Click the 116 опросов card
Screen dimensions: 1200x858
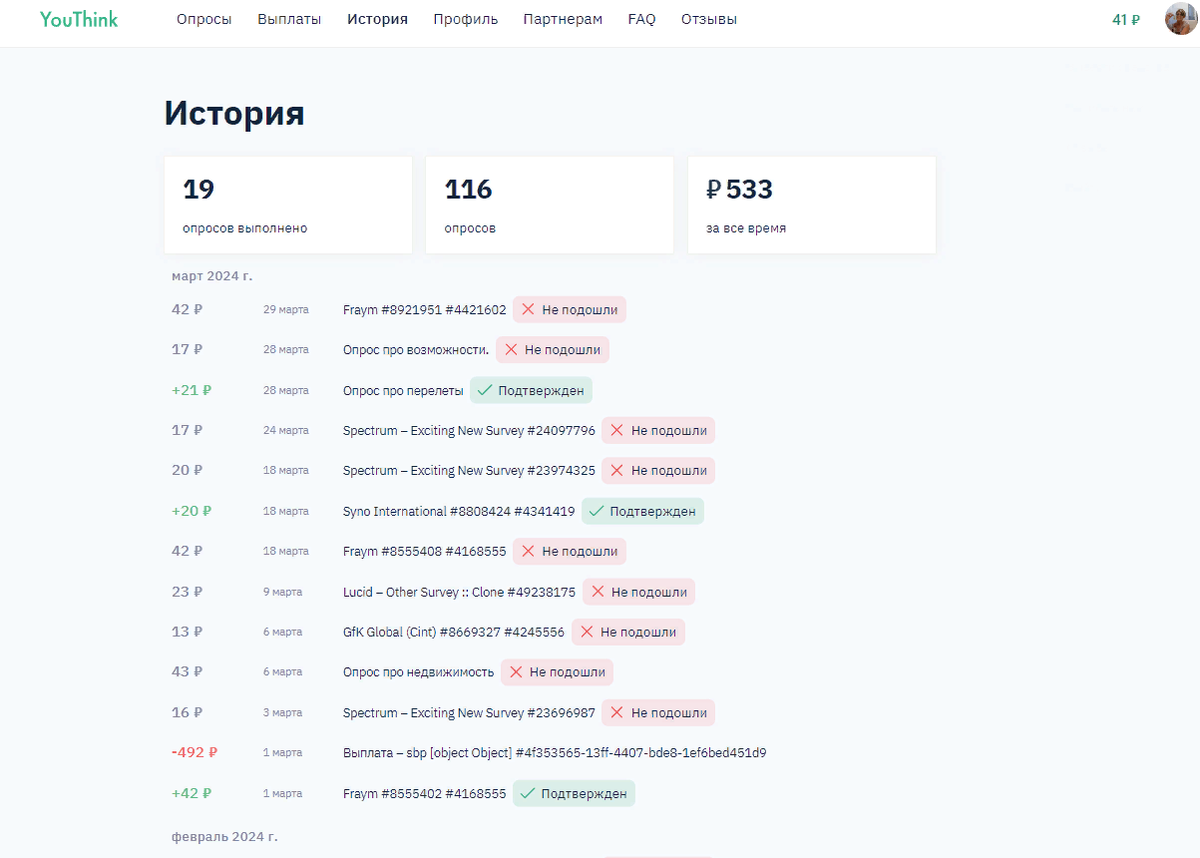550,204
